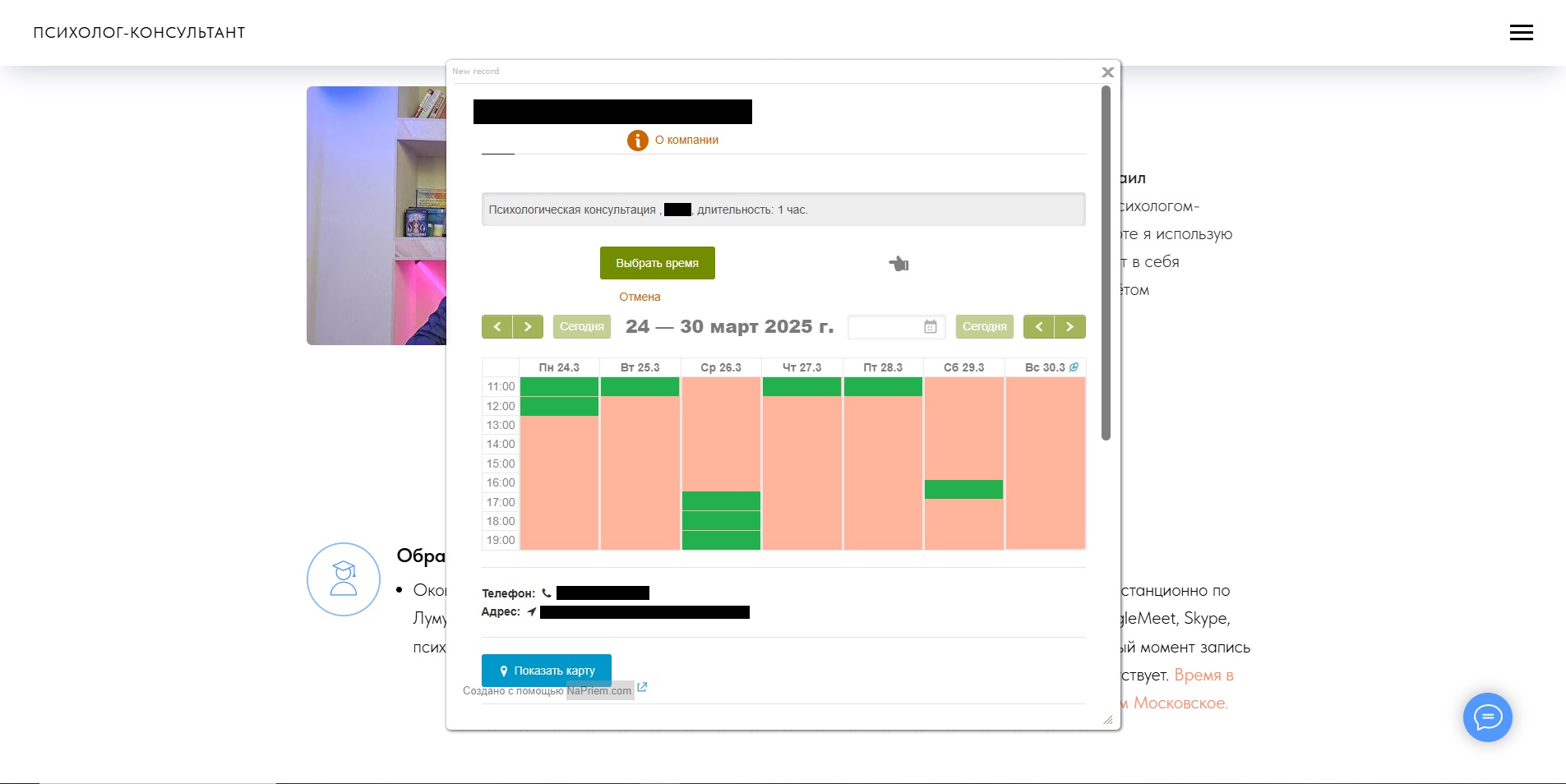The image size is (1566, 784).
Task: Click the left "Сегодня" button
Action: tap(582, 326)
